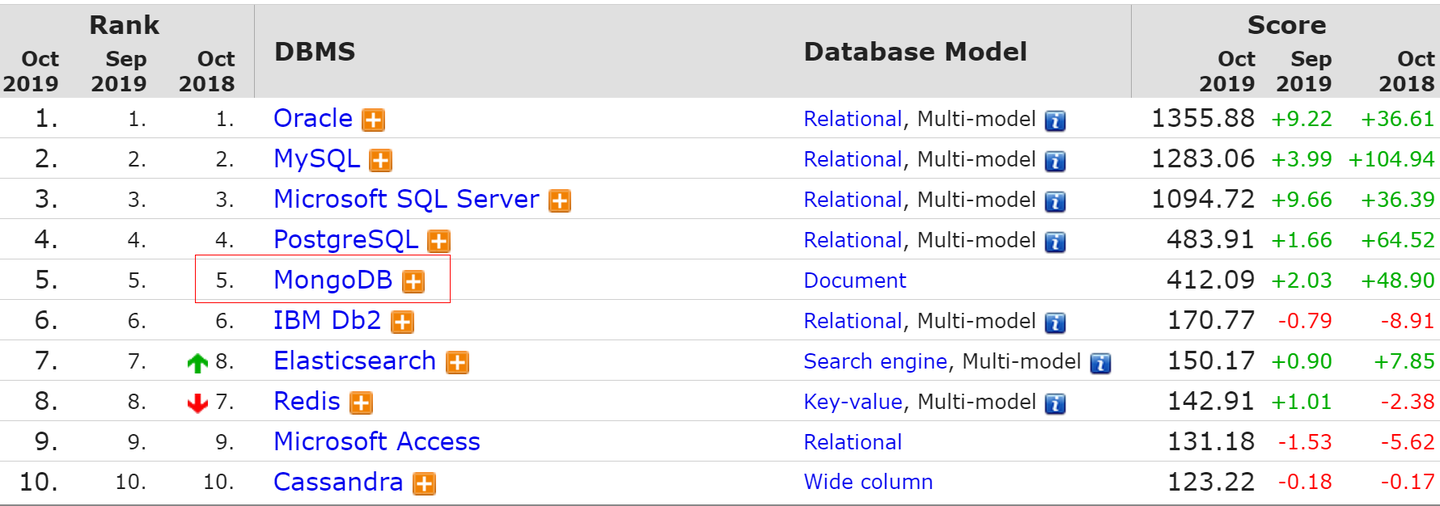Viewport: 1440px width, 506px height.
Task: Click the plus icon next to Oracle
Action: [373, 120]
